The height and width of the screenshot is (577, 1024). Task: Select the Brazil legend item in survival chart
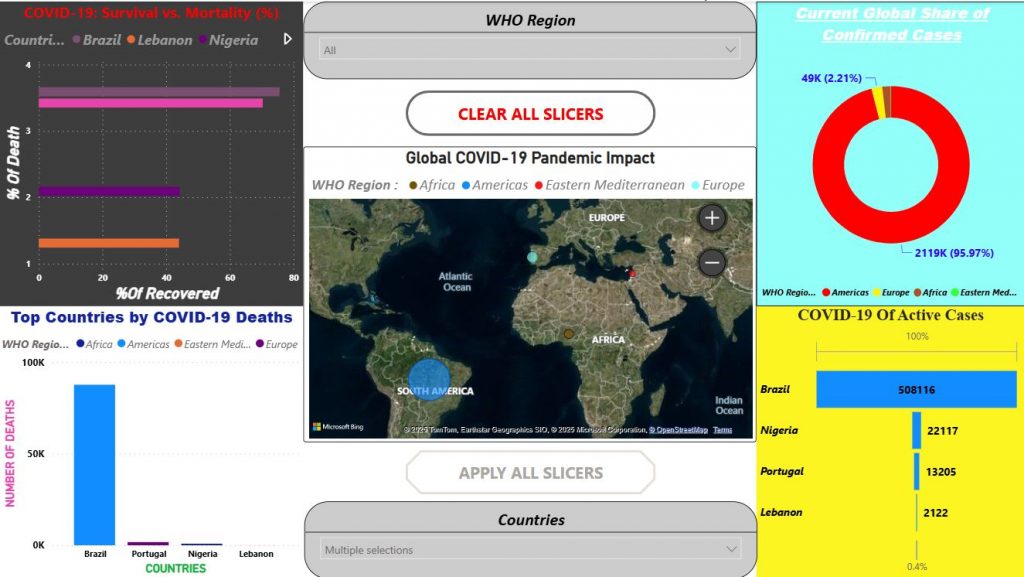97,40
